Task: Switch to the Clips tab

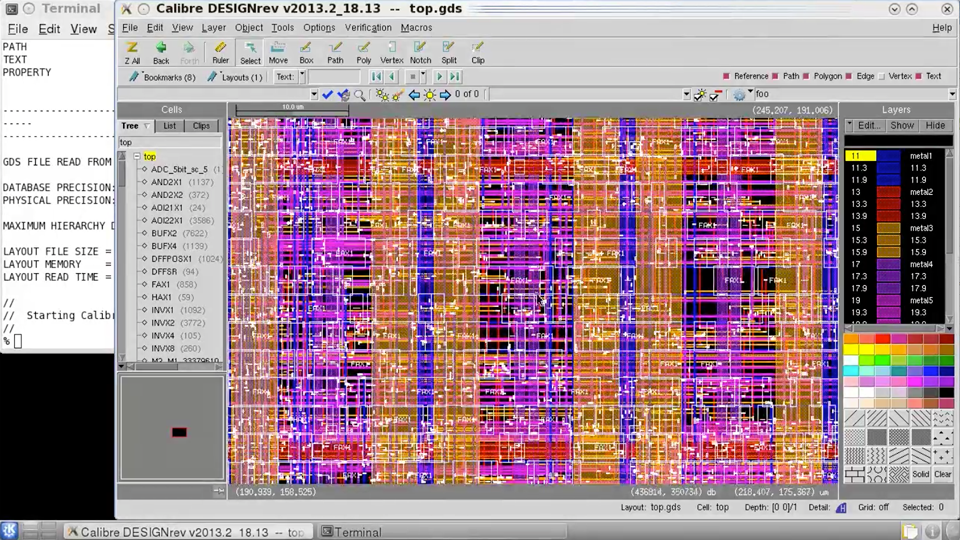Action: click(201, 126)
